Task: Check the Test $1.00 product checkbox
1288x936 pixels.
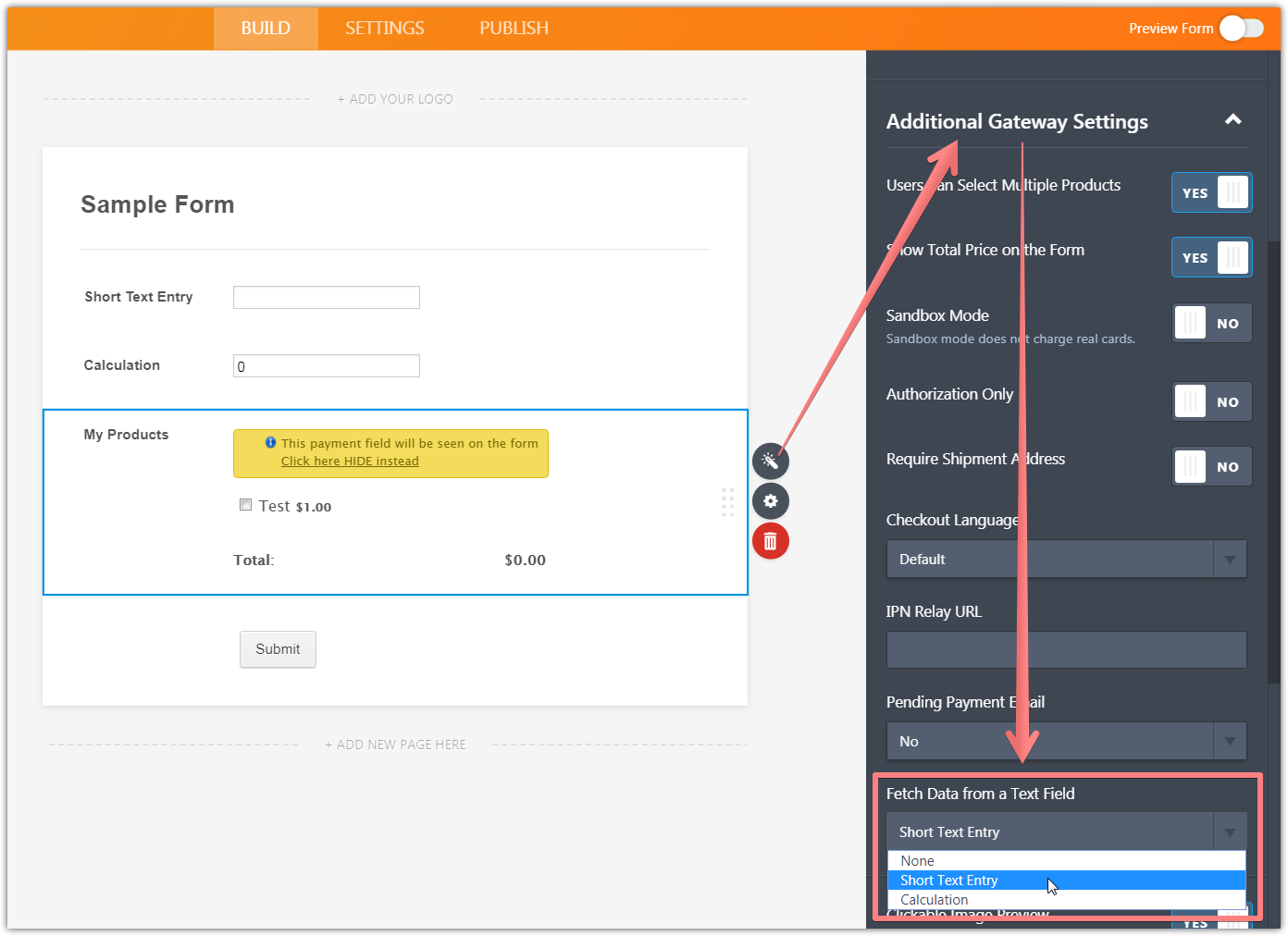Action: (246, 505)
